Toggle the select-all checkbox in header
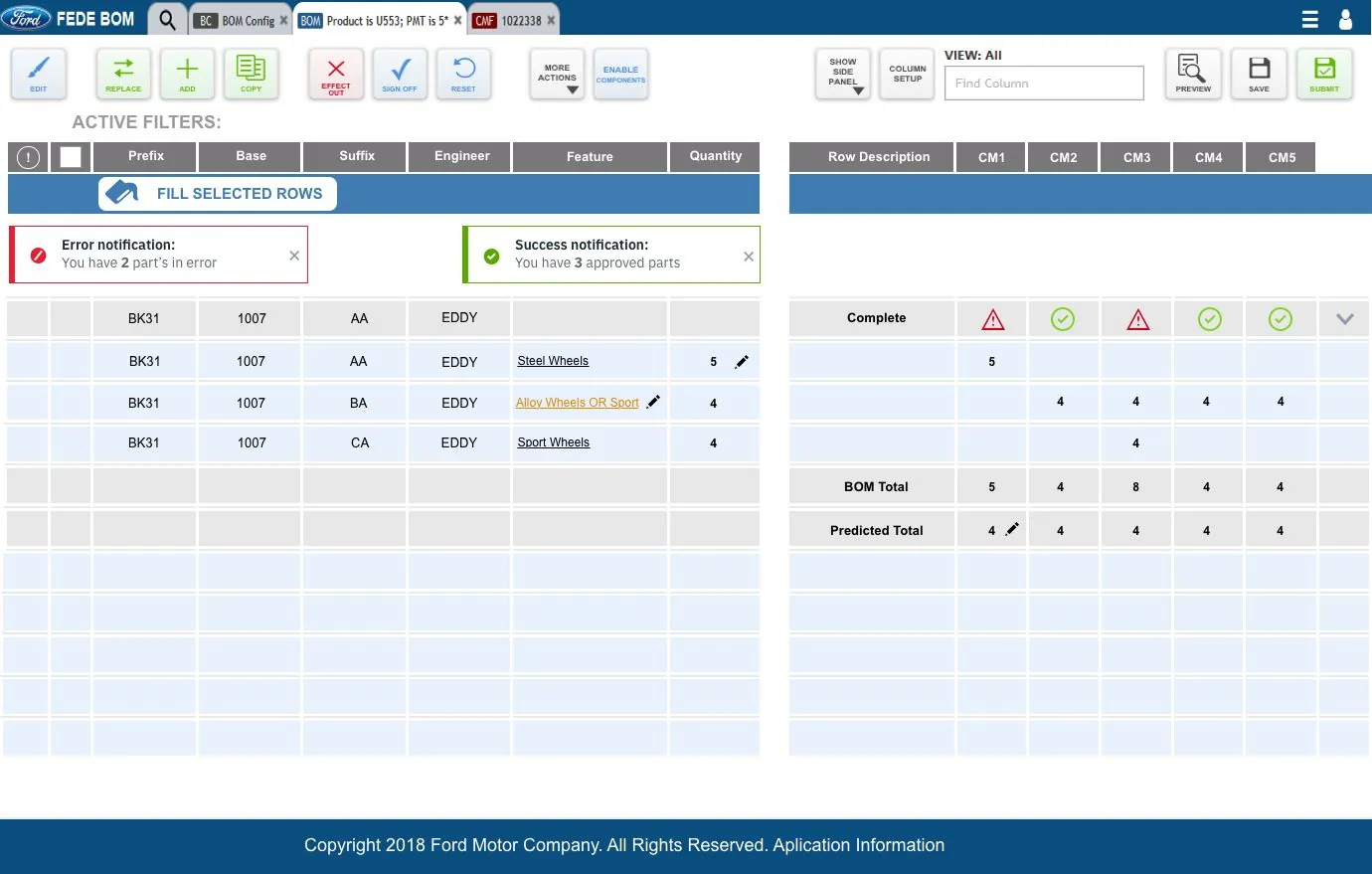Image resolution: width=1372 pixels, height=874 pixels. (x=71, y=157)
